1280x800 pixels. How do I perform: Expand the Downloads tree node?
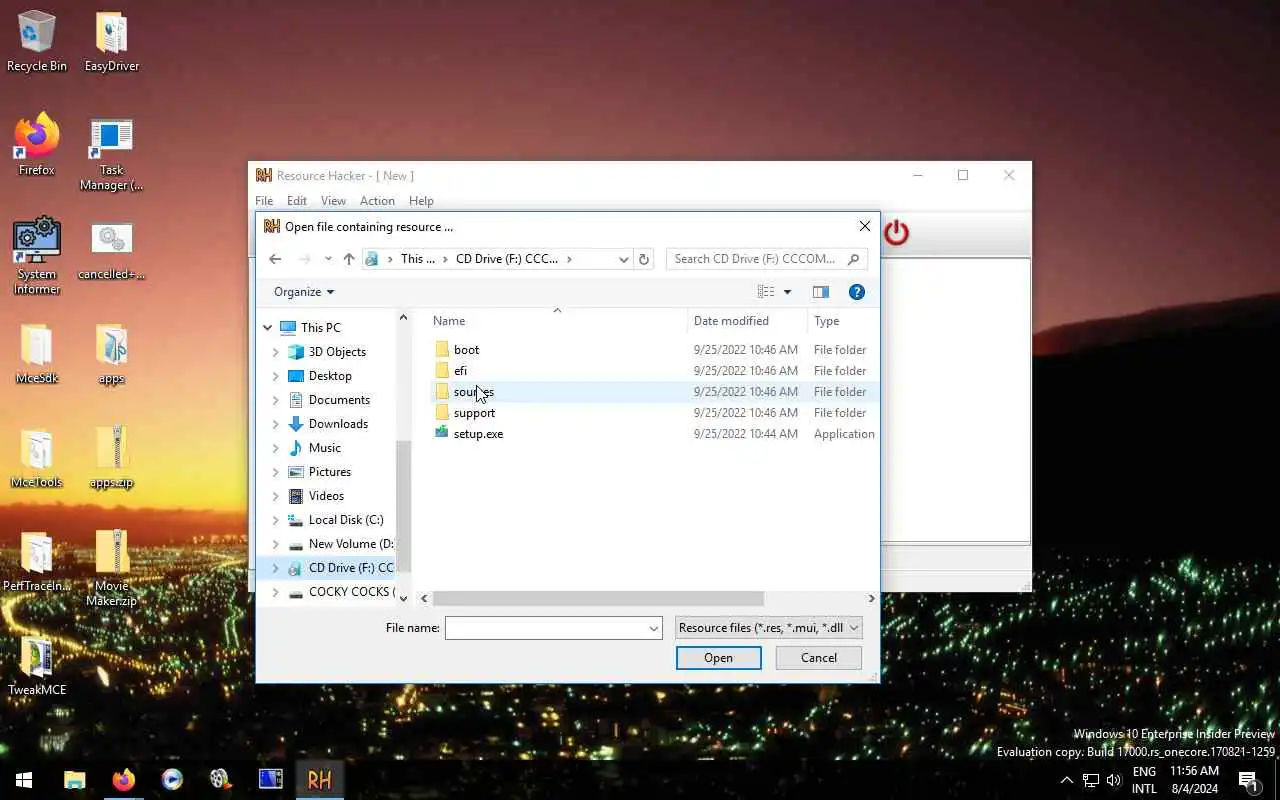(x=276, y=424)
